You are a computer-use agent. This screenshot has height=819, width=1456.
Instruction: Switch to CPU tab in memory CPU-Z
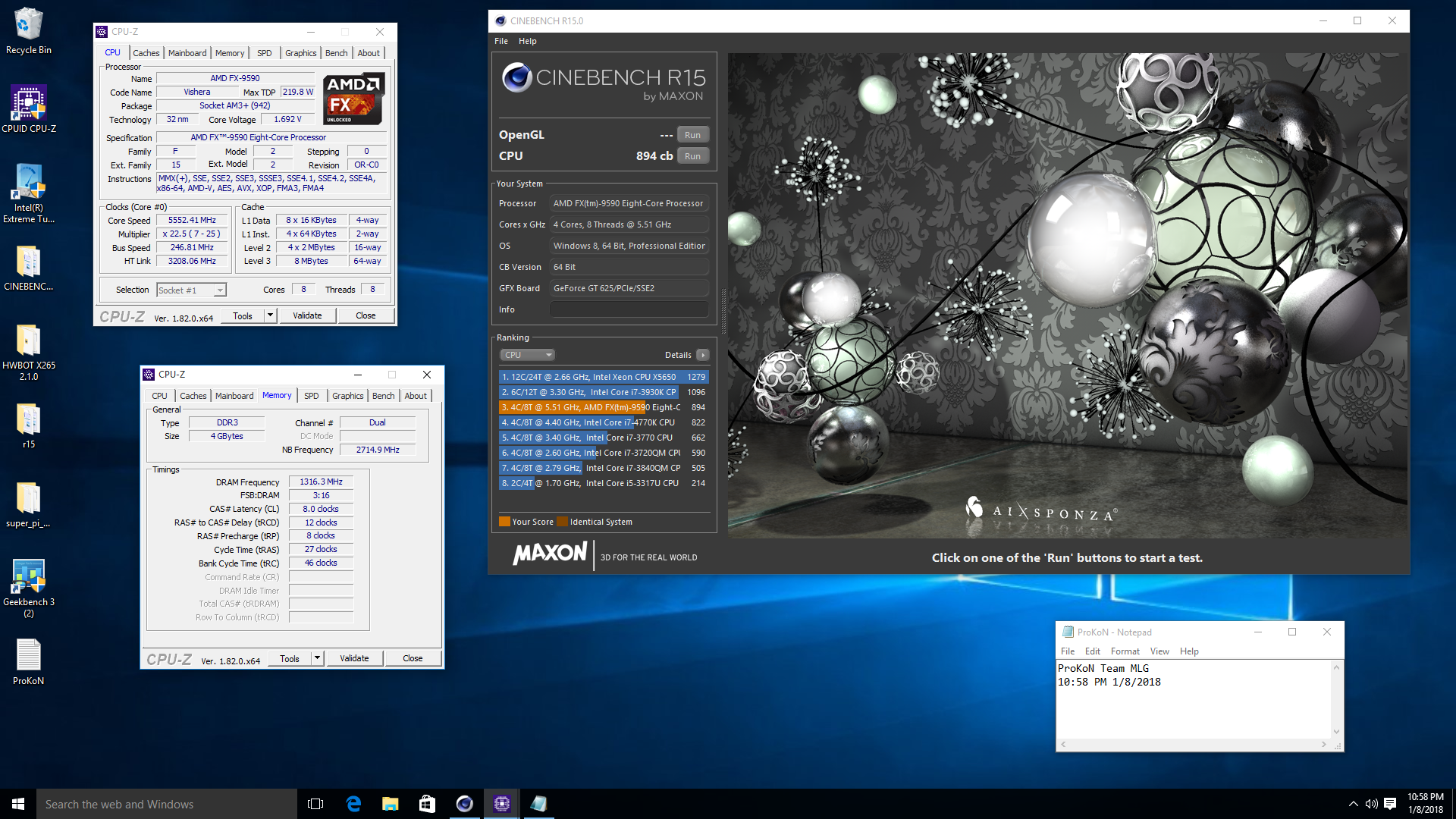pos(159,396)
